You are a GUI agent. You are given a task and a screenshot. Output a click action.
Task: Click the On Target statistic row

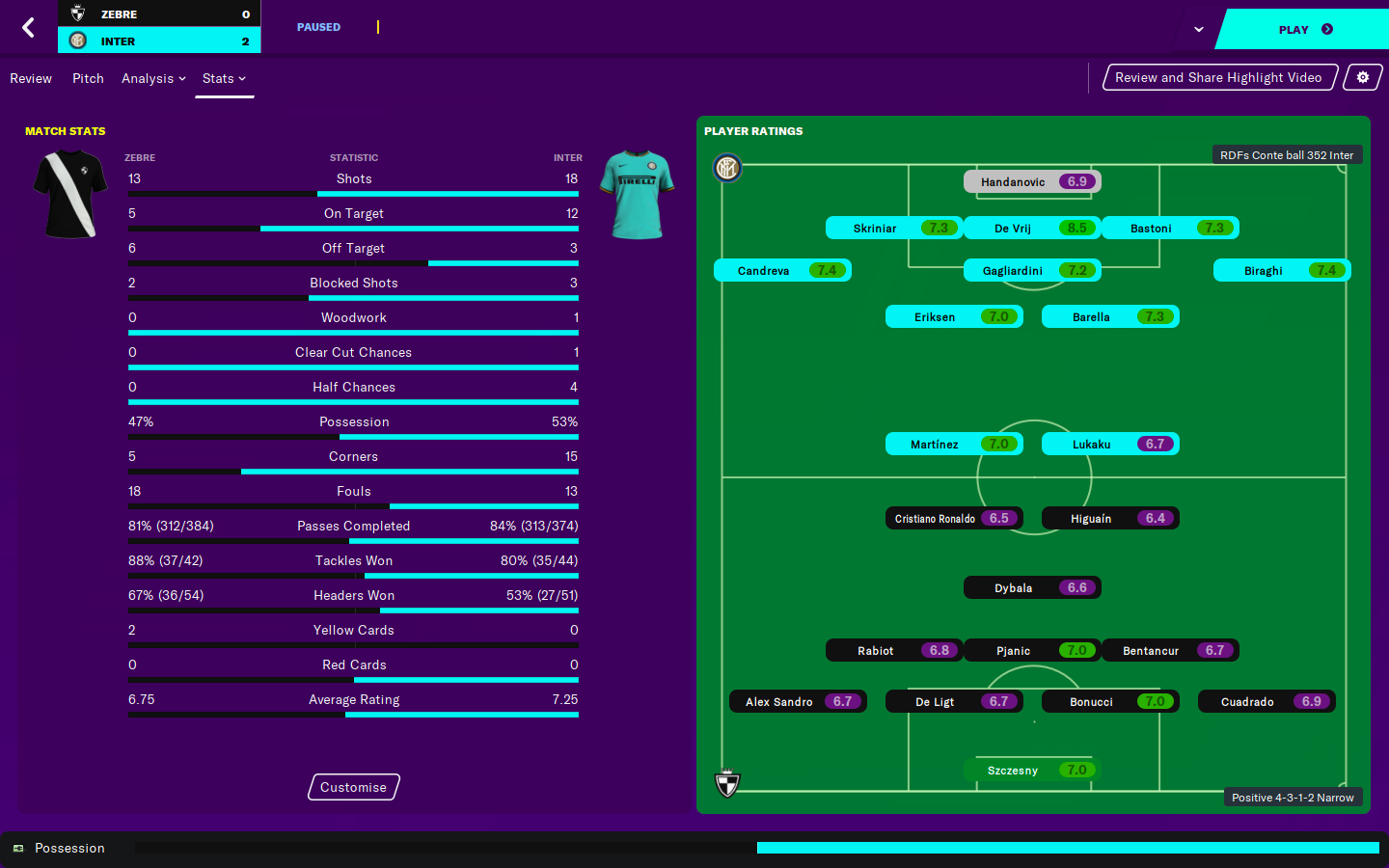(353, 216)
